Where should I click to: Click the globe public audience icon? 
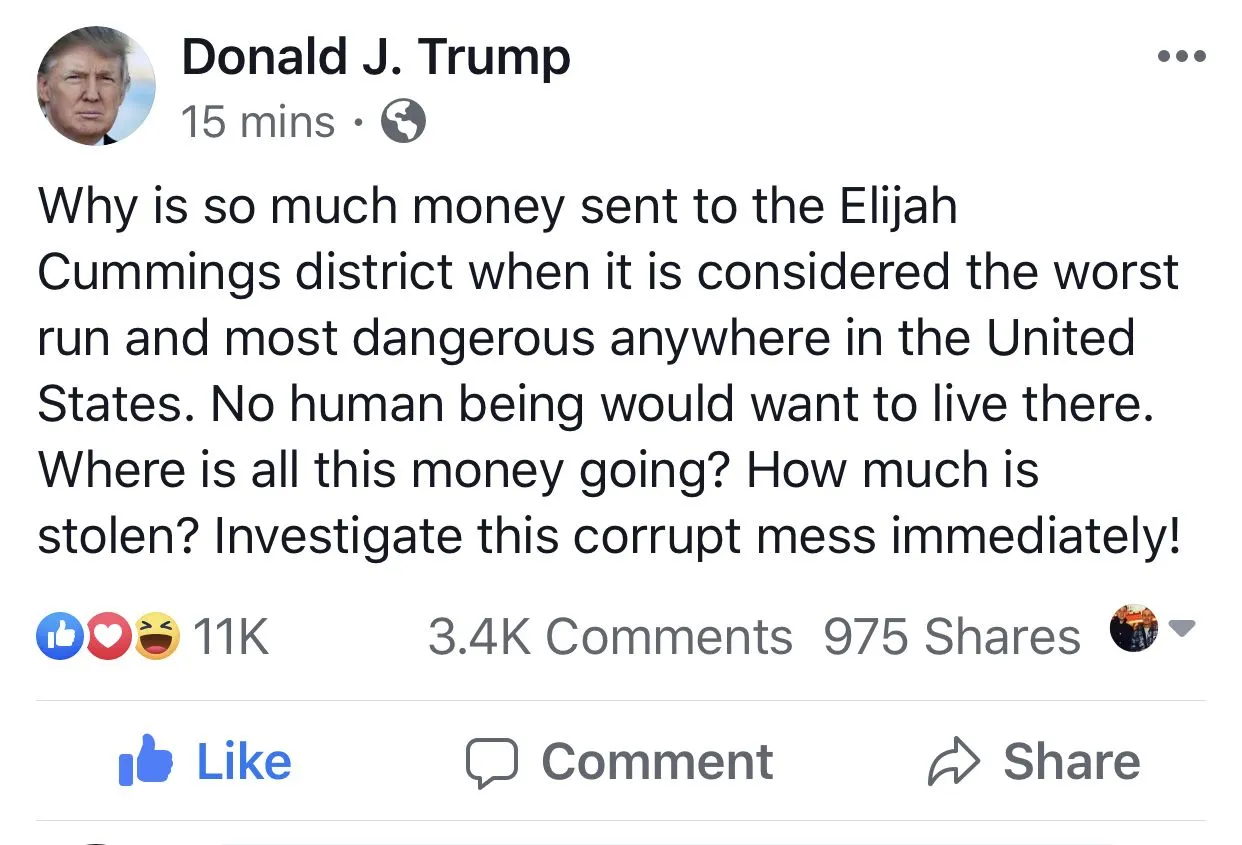[404, 123]
